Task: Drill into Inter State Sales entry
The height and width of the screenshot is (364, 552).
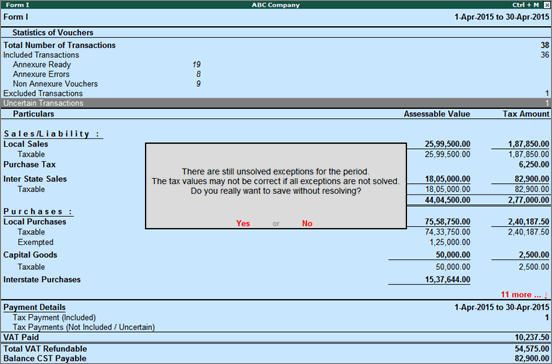Action: coord(35,179)
